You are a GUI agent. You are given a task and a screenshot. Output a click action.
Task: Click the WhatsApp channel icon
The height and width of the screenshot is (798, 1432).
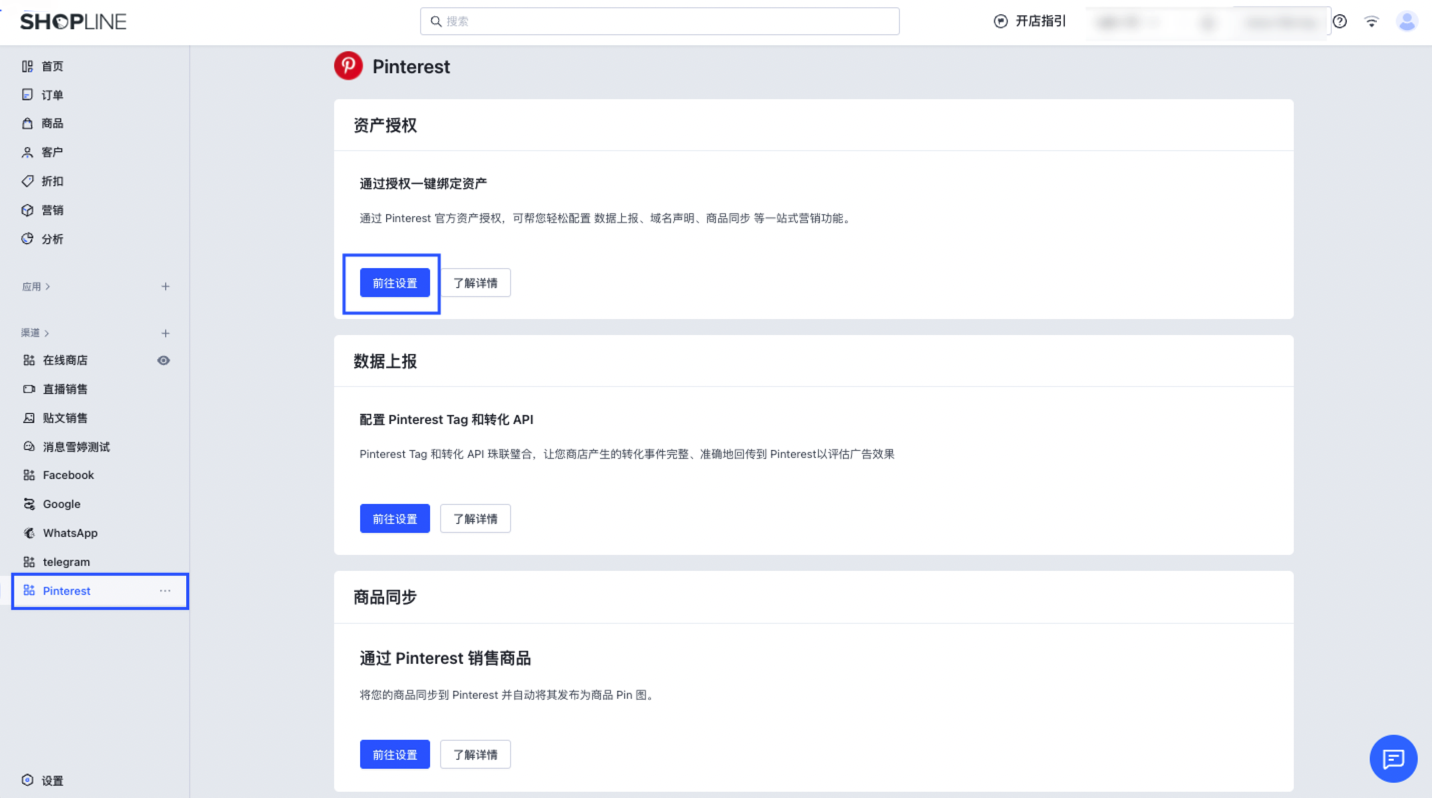[29, 533]
